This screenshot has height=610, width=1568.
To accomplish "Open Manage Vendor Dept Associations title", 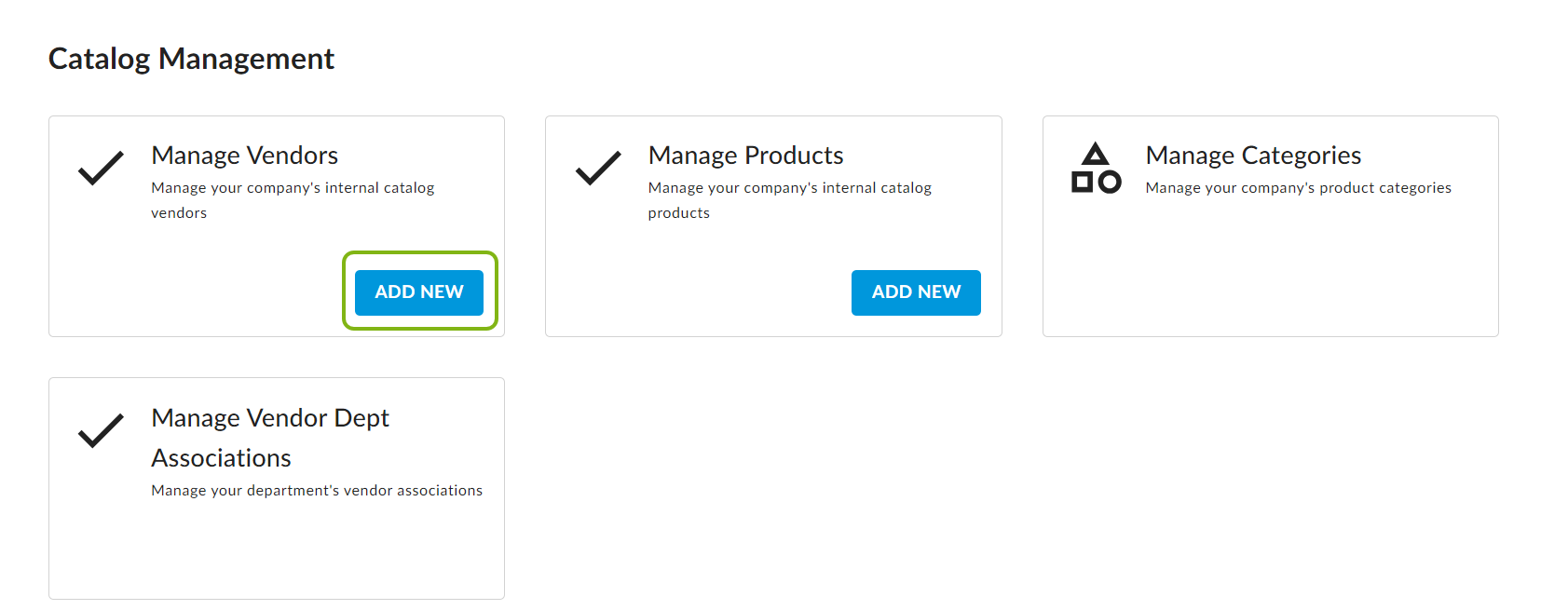I will click(x=270, y=438).
